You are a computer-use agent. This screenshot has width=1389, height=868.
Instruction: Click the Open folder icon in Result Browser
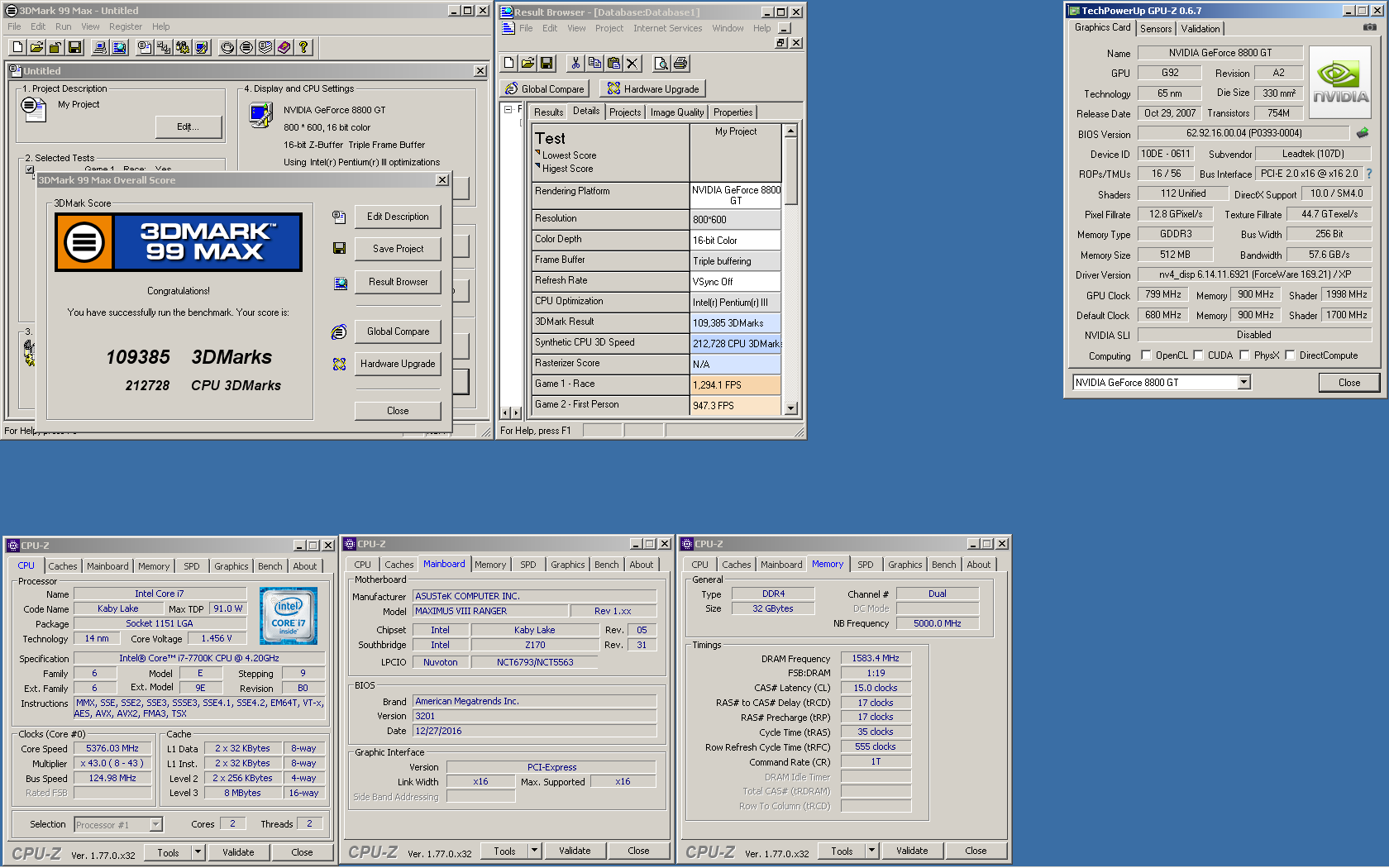tap(527, 63)
